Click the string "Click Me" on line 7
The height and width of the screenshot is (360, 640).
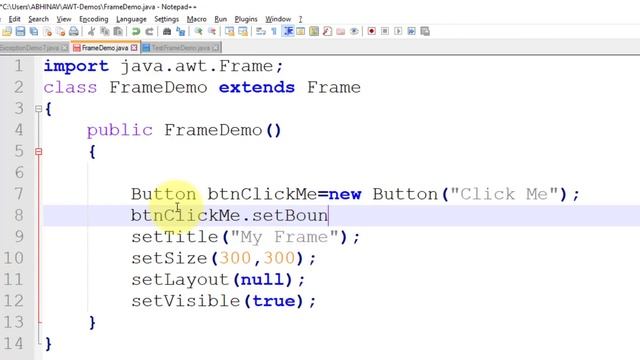504,194
